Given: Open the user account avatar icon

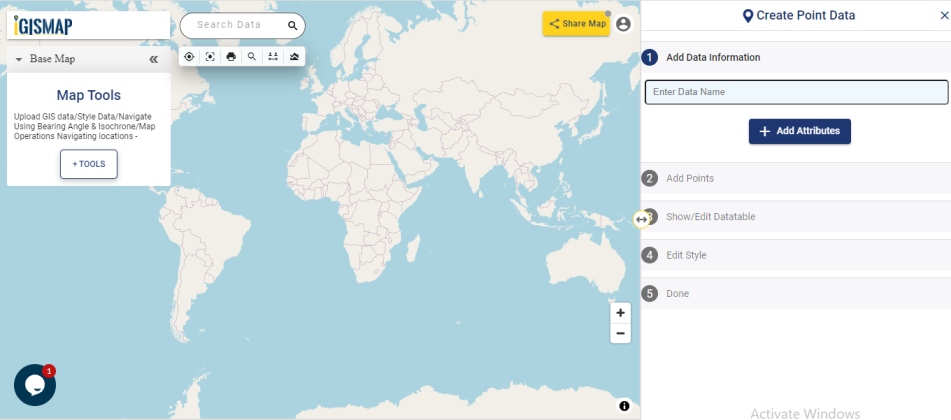Looking at the screenshot, I should (x=623, y=24).
